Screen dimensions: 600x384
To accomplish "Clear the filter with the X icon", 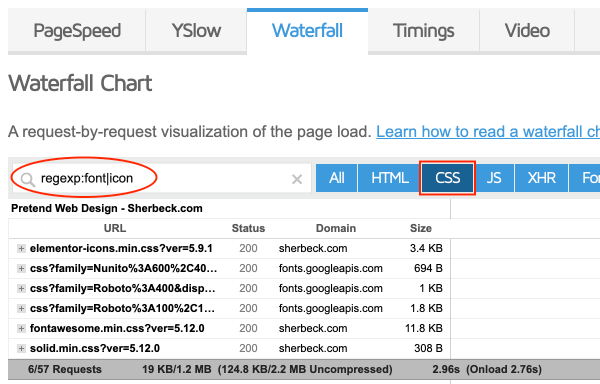I will pyautogui.click(x=297, y=179).
